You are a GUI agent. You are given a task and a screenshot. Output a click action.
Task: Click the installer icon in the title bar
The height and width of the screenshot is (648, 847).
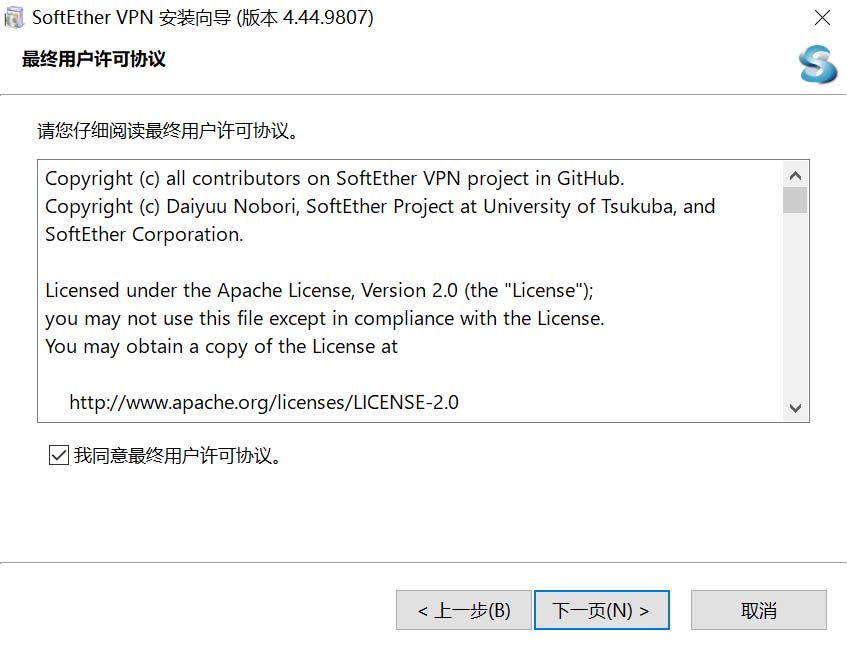14,18
